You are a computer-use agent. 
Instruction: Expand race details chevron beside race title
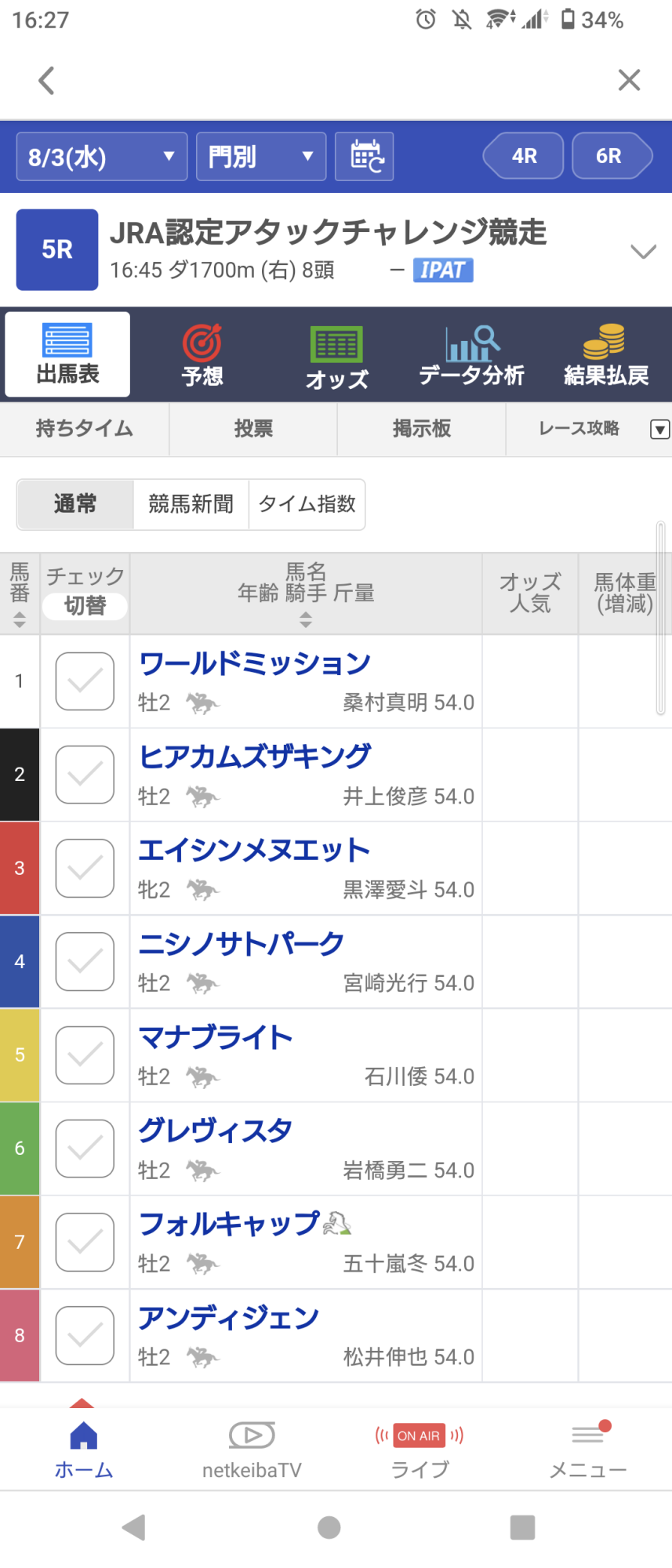tap(643, 251)
